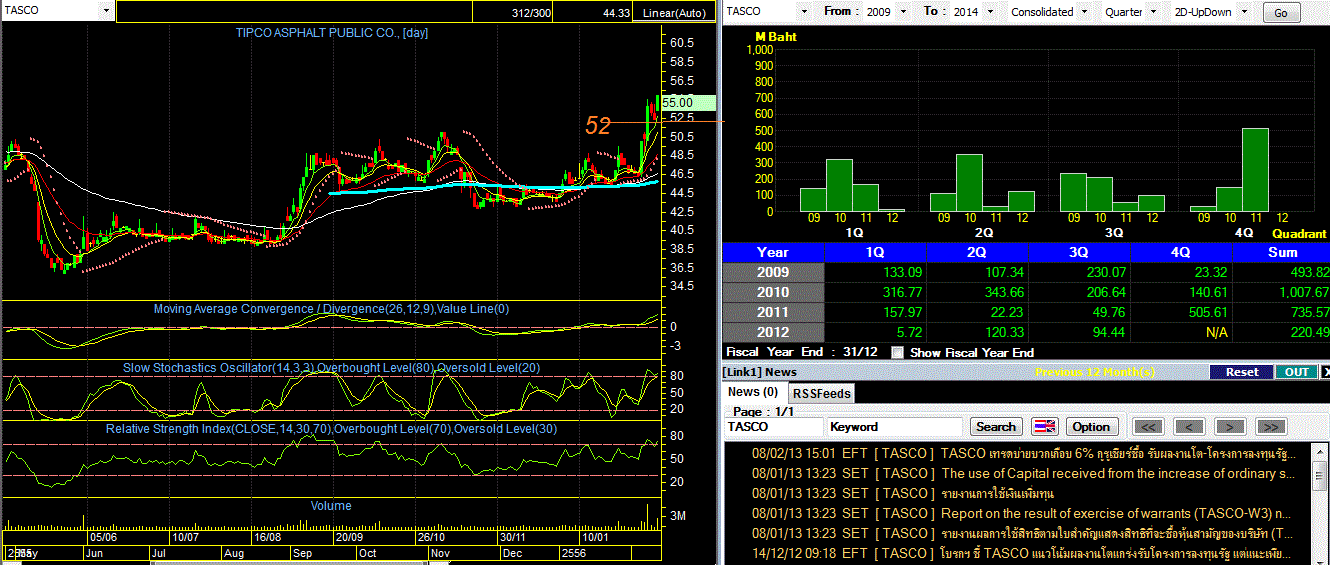The image size is (1330, 565).
Task: Click the Slow Stochastics Oscillator indicator title
Action: (x=331, y=368)
